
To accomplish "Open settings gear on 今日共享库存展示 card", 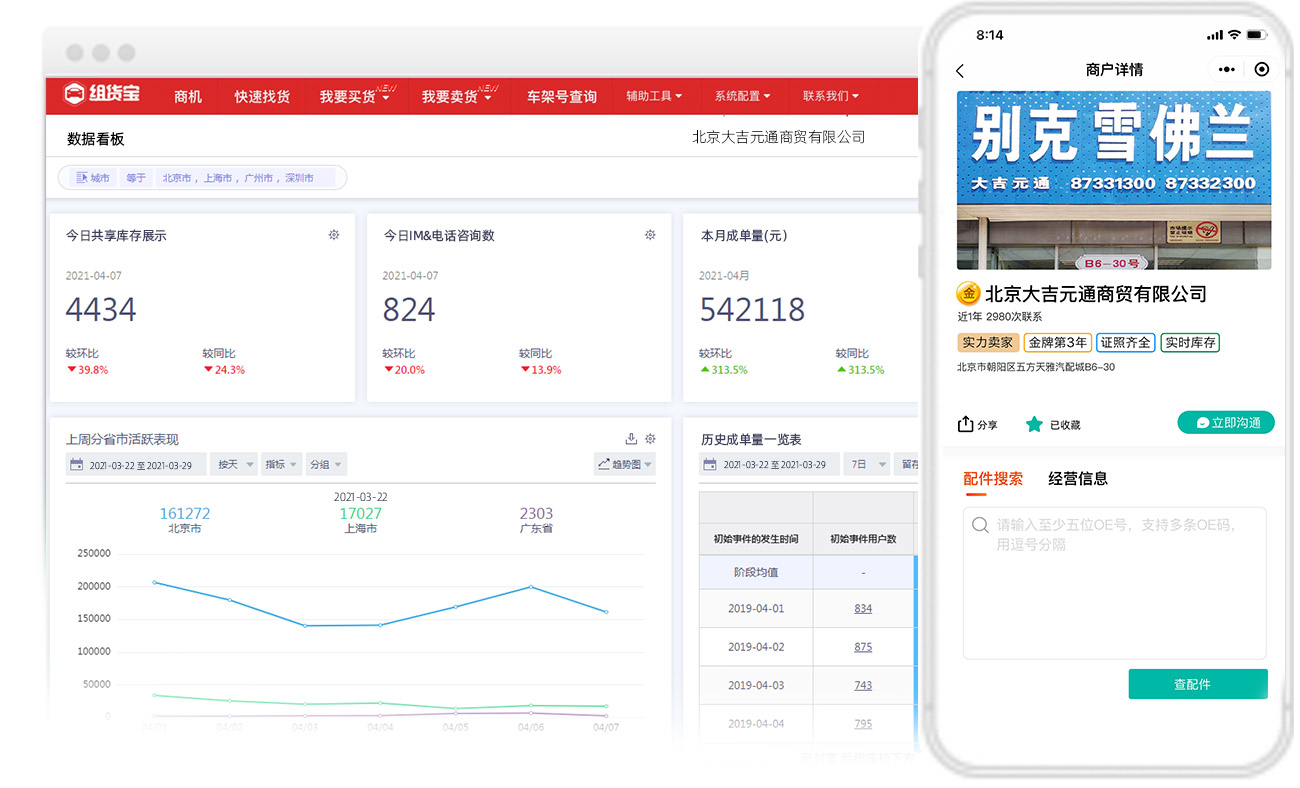I will 334,235.
